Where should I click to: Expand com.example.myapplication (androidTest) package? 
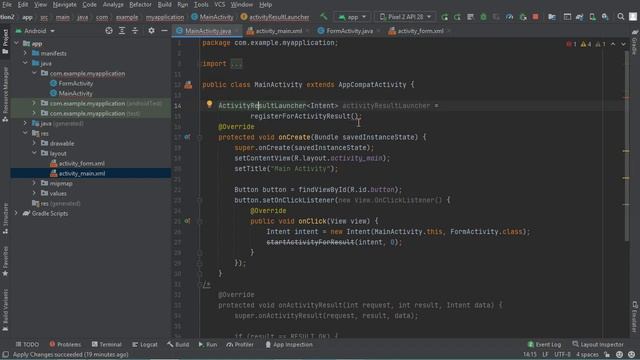point(34,103)
